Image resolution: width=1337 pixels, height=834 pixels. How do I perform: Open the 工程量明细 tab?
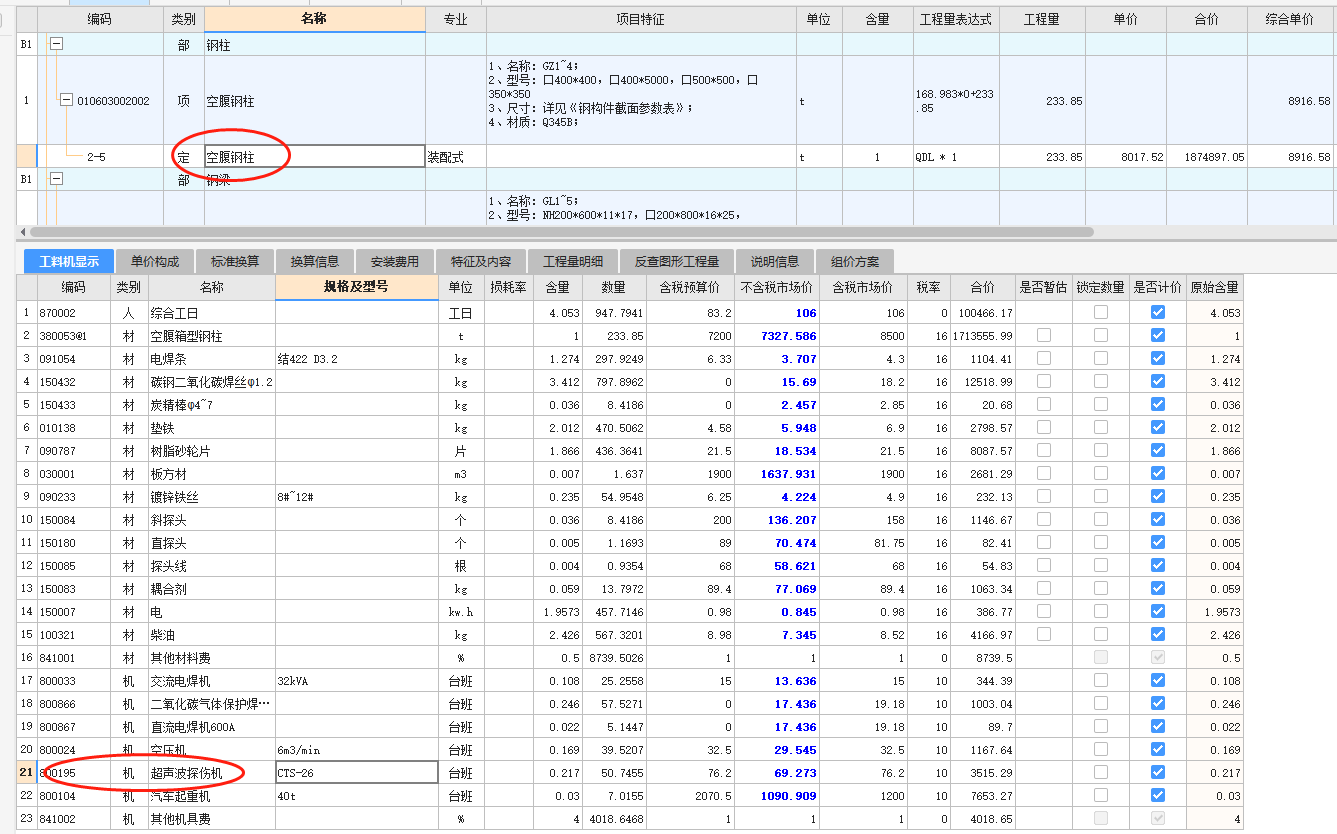click(573, 262)
